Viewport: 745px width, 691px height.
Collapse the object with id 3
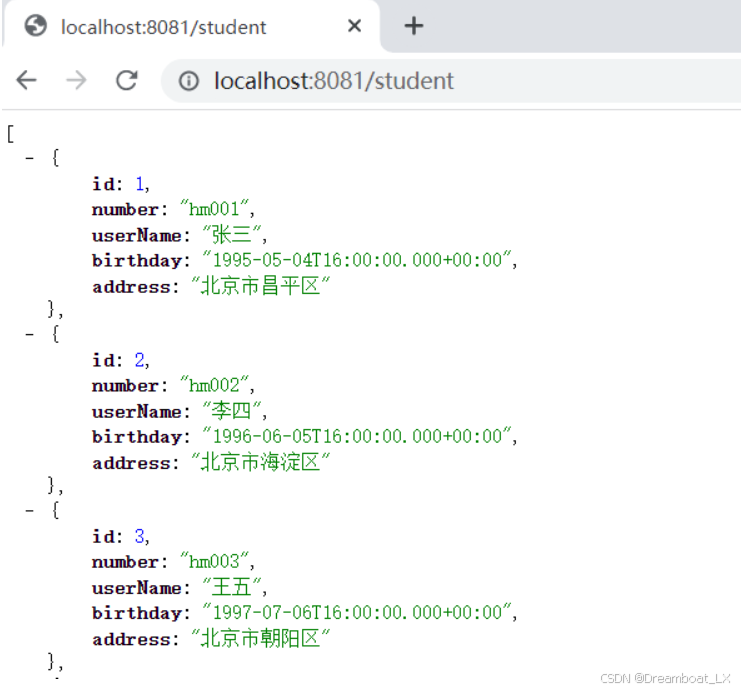(29, 510)
